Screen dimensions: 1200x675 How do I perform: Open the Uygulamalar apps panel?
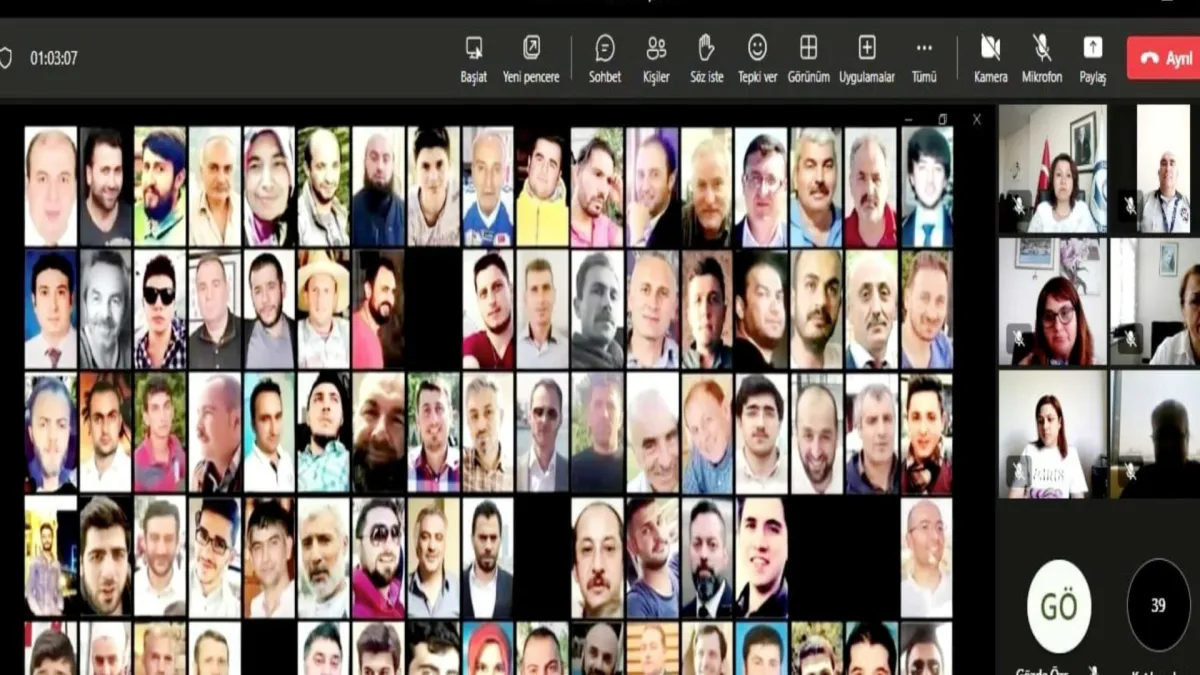pos(866,48)
